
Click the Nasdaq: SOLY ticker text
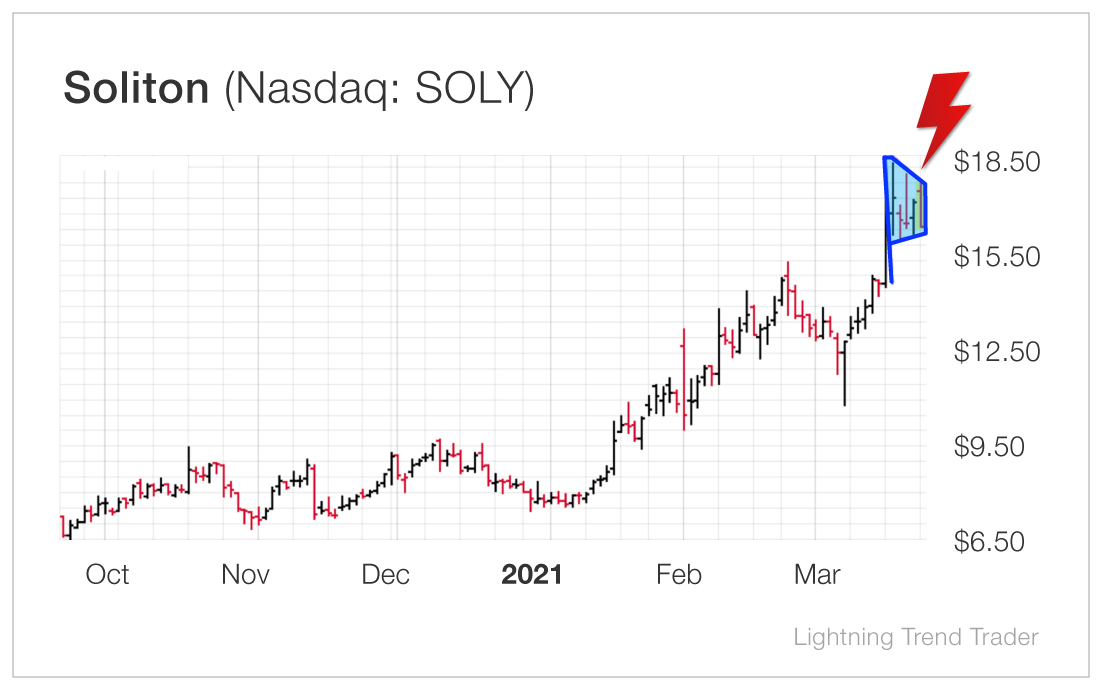[380, 90]
